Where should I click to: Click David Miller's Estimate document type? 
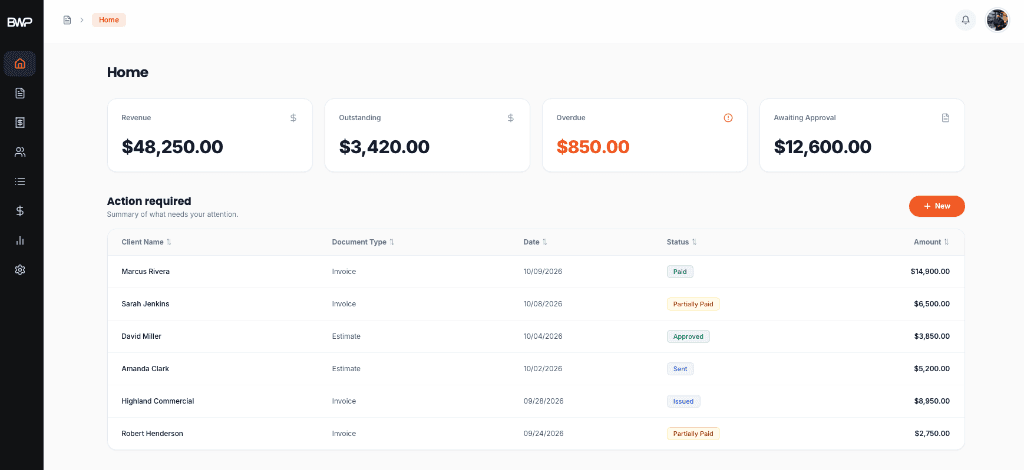346,337
